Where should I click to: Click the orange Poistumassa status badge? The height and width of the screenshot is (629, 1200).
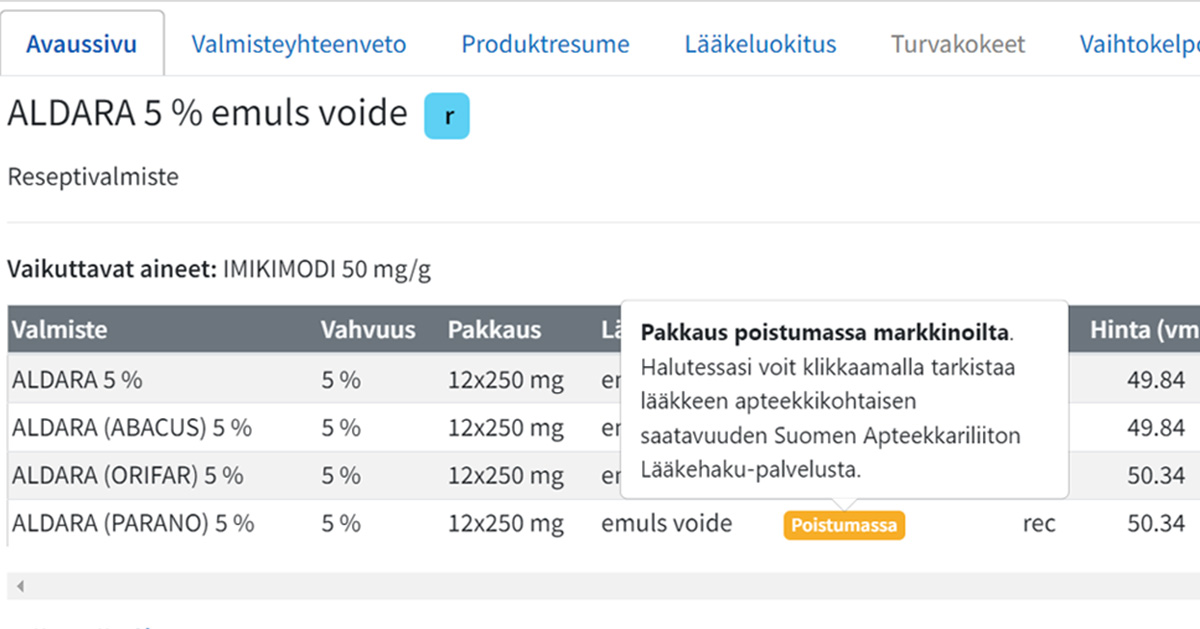844,525
